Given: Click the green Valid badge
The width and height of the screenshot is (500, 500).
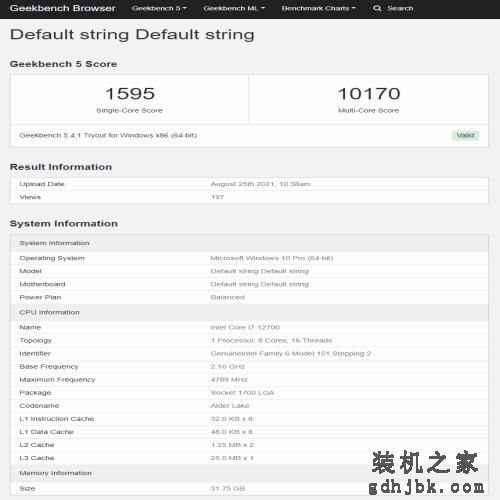Looking at the screenshot, I should point(465,135).
